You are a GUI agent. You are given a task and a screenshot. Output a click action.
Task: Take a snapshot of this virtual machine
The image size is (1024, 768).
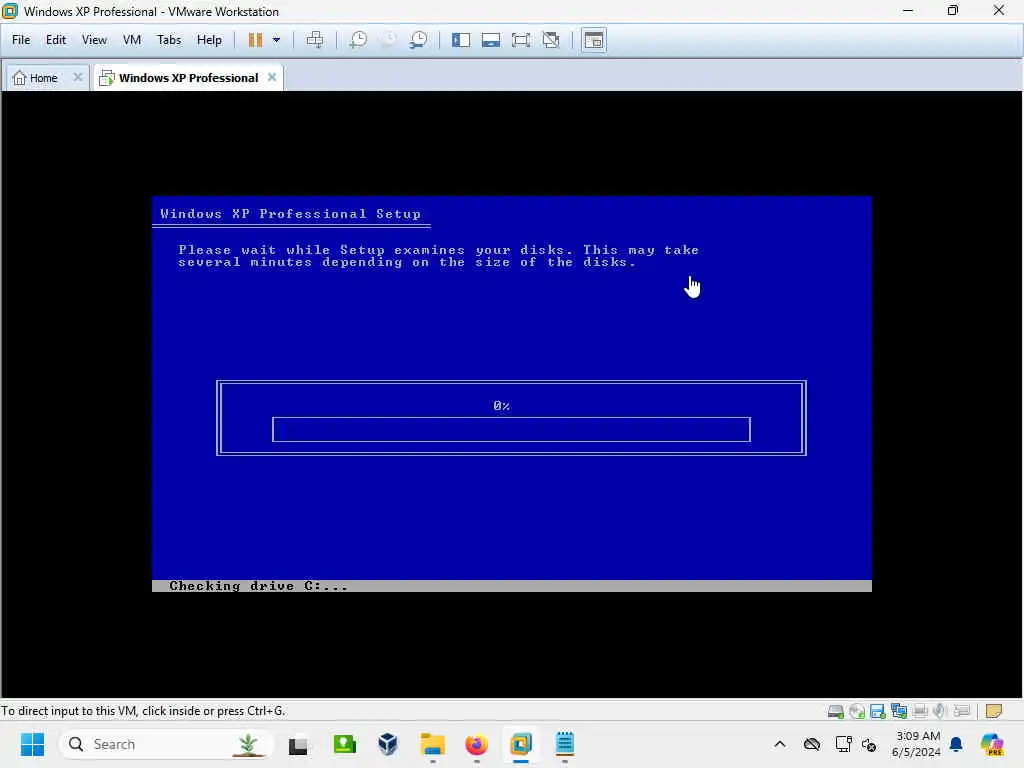(358, 40)
